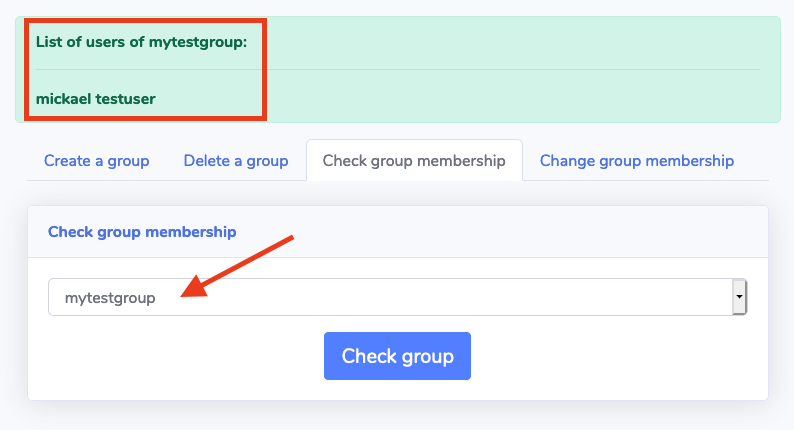Click the red highlight box's bottom border
The height and width of the screenshot is (430, 794).
[x=145, y=118]
